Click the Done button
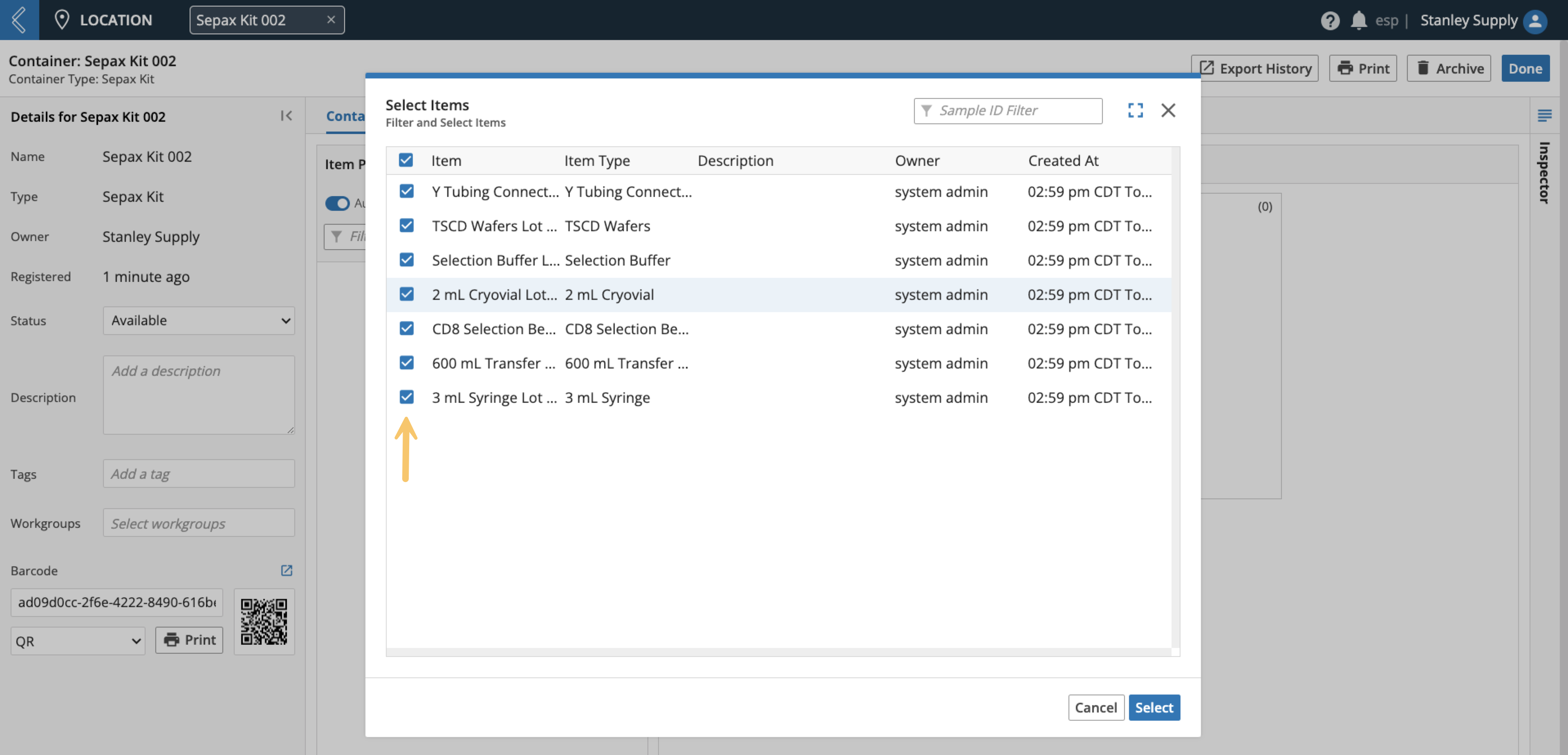This screenshot has height=755, width=1568. (x=1525, y=68)
